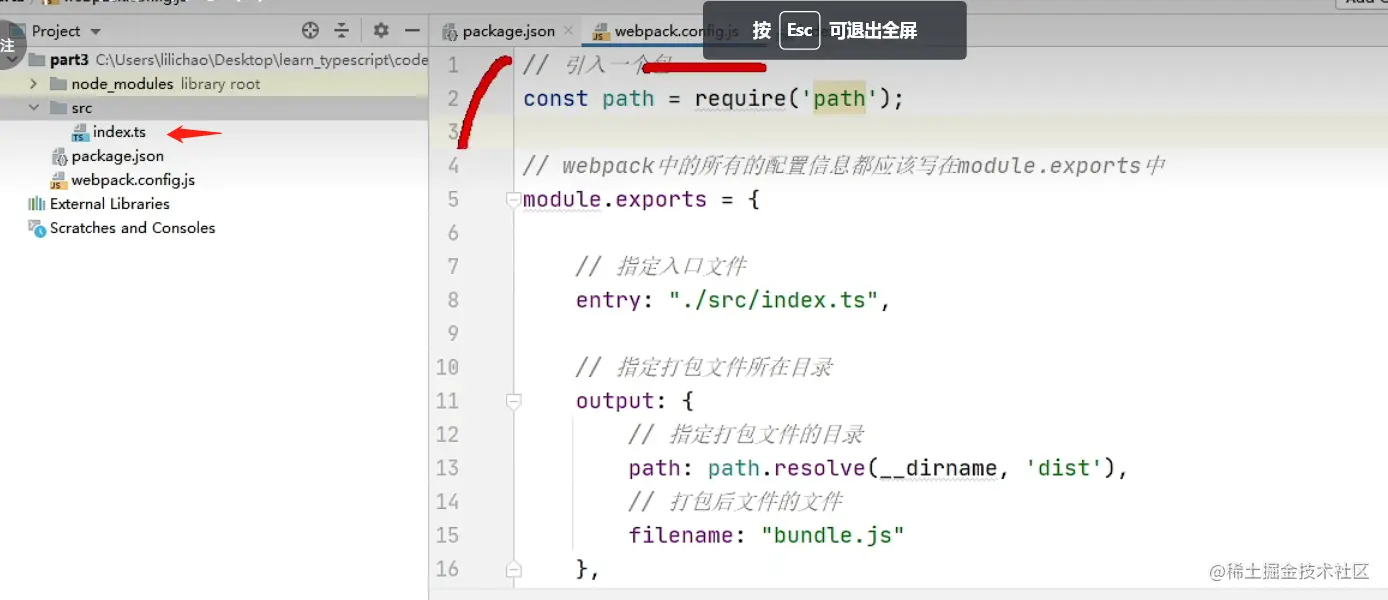Click path.resolve on line 13
1388x600 pixels.
coord(787,468)
